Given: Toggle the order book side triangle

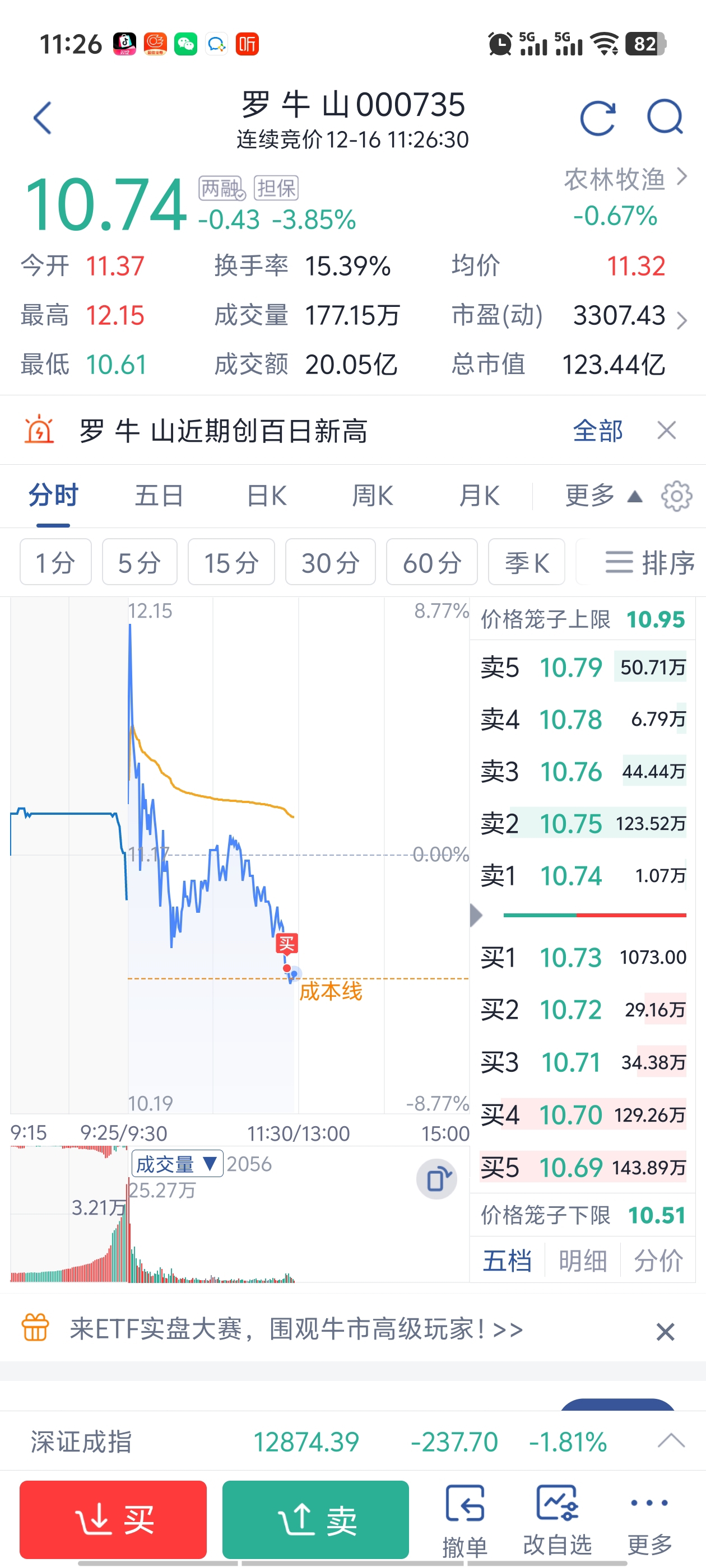Looking at the screenshot, I should point(476,916).
